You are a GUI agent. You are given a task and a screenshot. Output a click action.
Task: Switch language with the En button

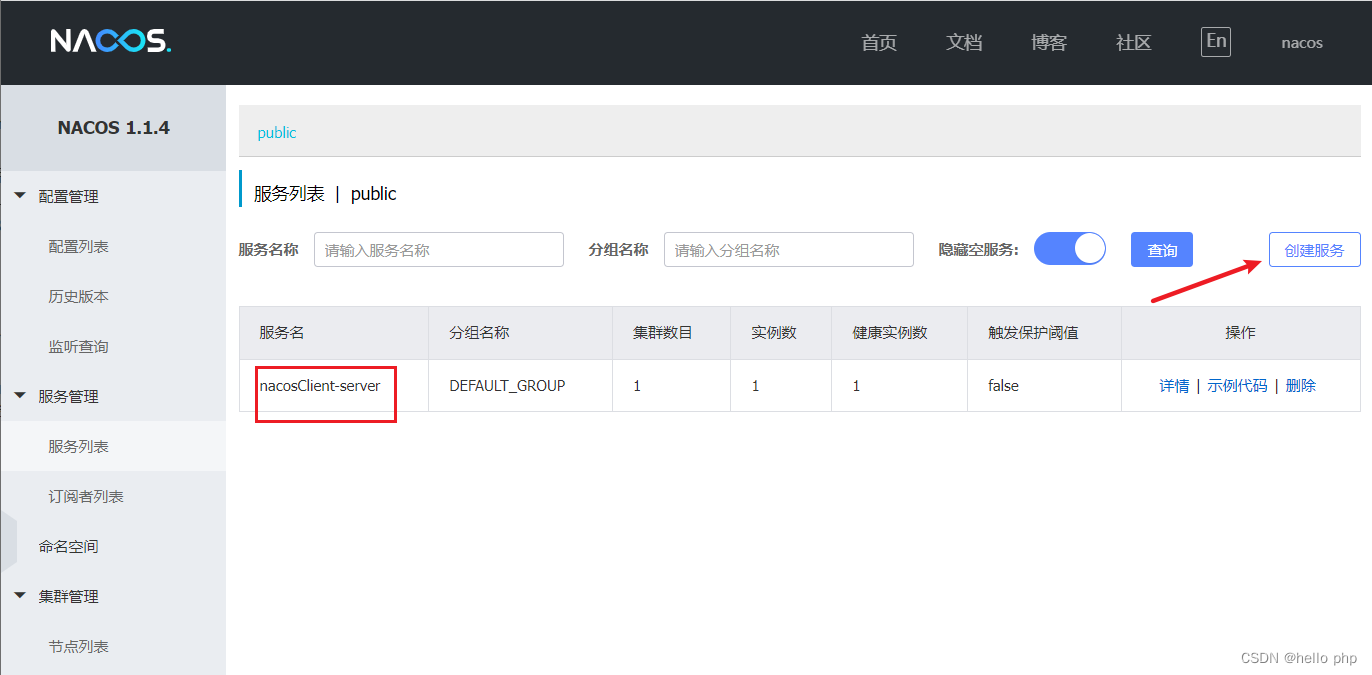[1216, 41]
